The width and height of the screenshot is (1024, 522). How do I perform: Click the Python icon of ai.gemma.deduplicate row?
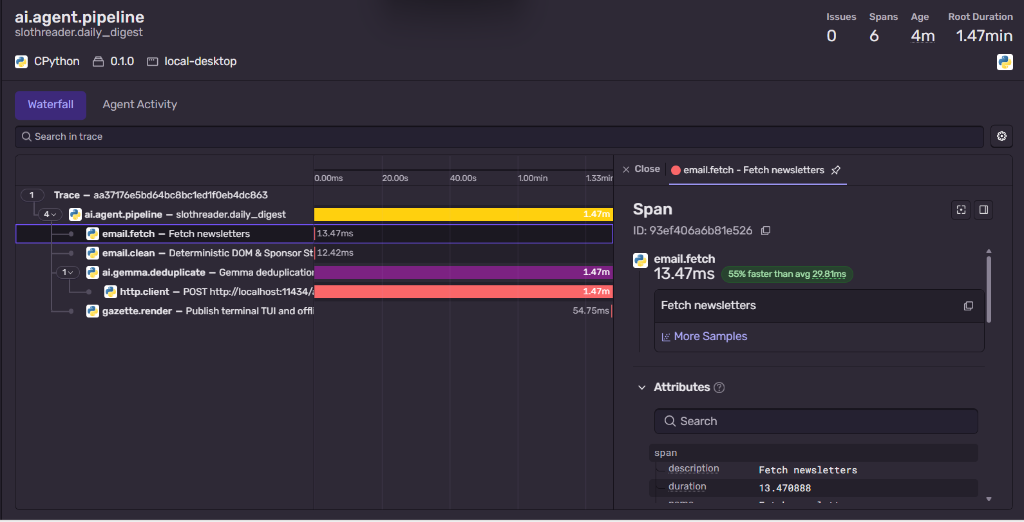tap(92, 272)
